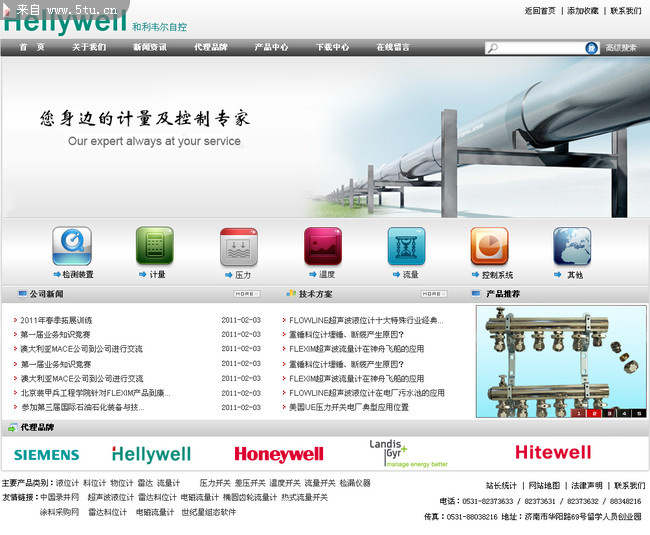Expand more items in 技术方案 section
The height and width of the screenshot is (535, 650).
pyautogui.click(x=433, y=294)
